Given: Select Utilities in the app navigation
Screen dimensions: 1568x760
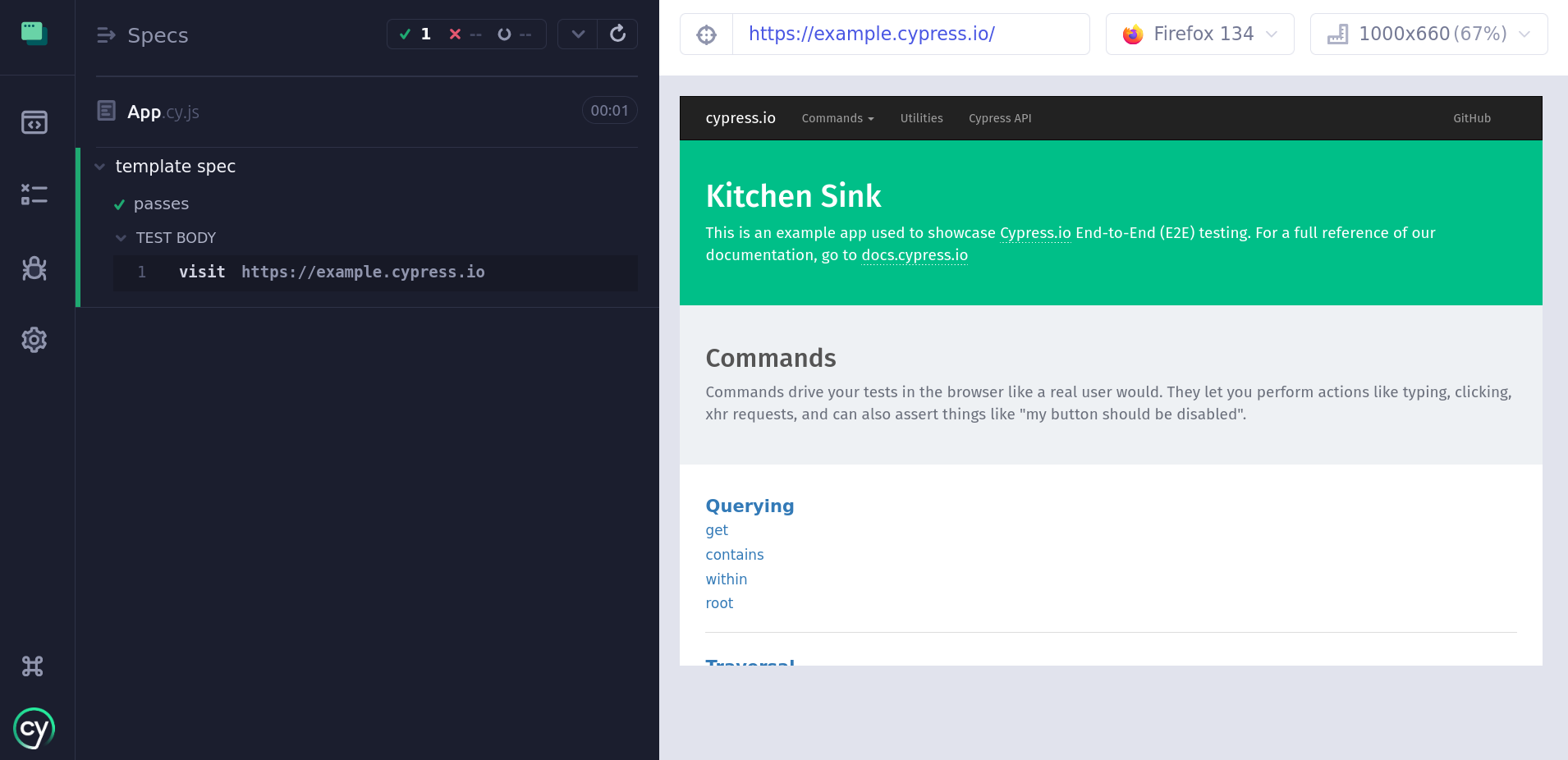Looking at the screenshot, I should click(921, 118).
